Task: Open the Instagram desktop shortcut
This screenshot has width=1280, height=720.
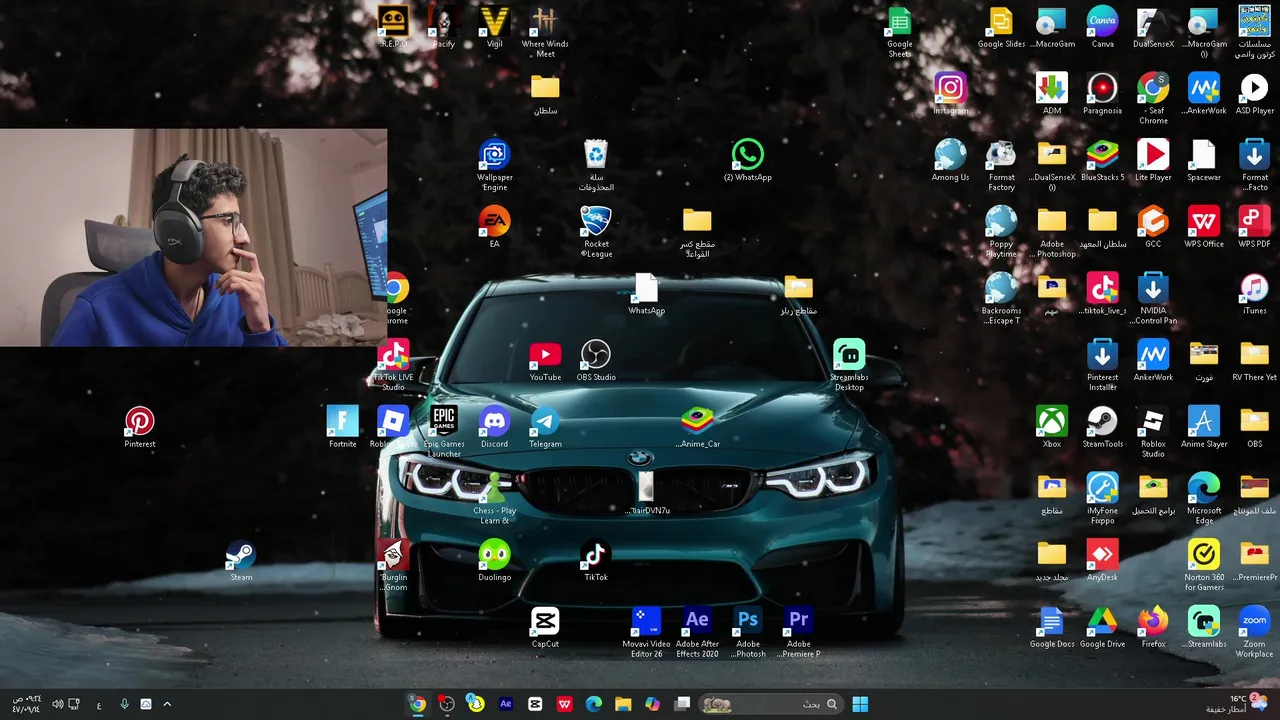Action: pos(950,93)
